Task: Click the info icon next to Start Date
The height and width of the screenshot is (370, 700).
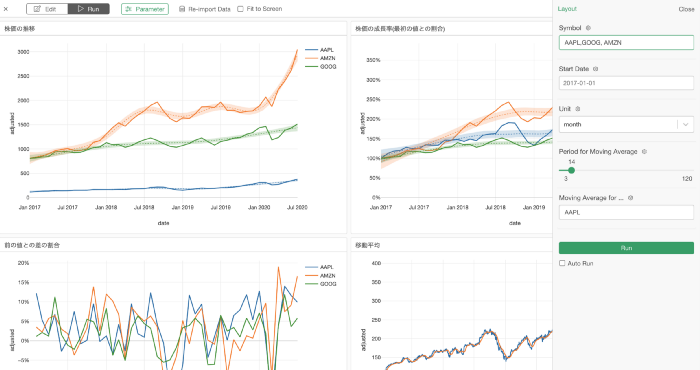Action: (596, 69)
